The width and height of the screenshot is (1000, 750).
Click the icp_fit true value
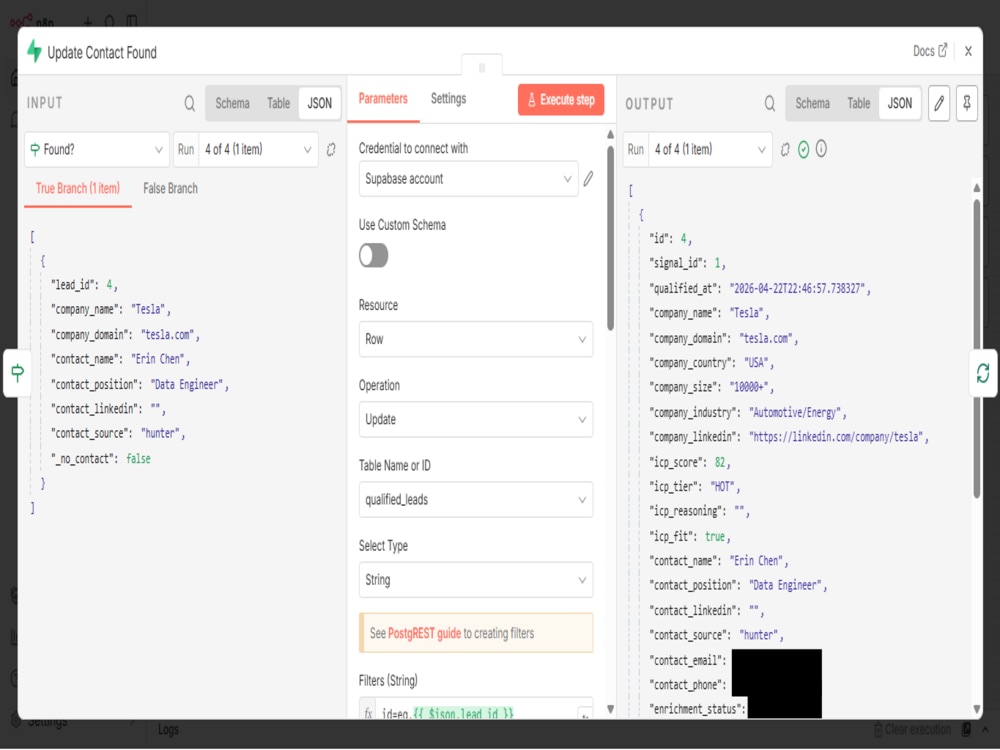coord(714,537)
